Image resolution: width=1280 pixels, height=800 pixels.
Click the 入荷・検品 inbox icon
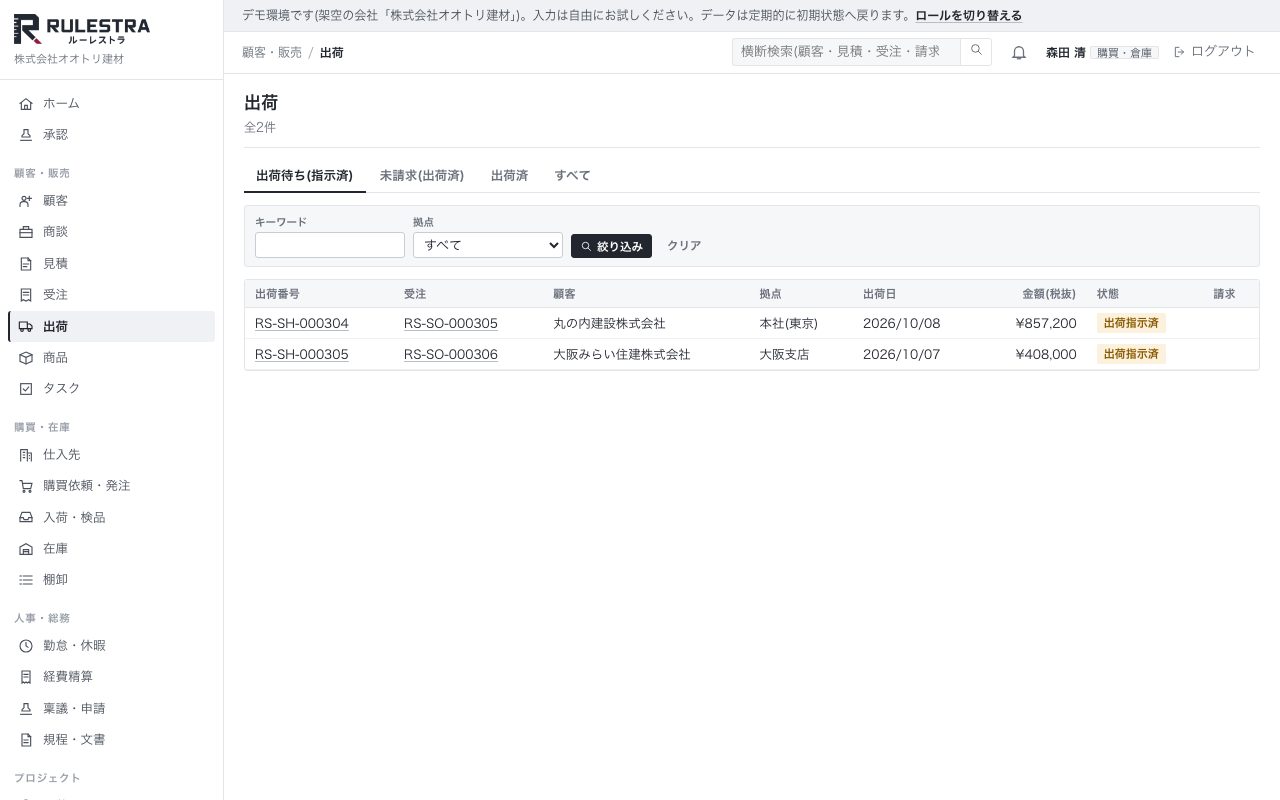pos(26,518)
